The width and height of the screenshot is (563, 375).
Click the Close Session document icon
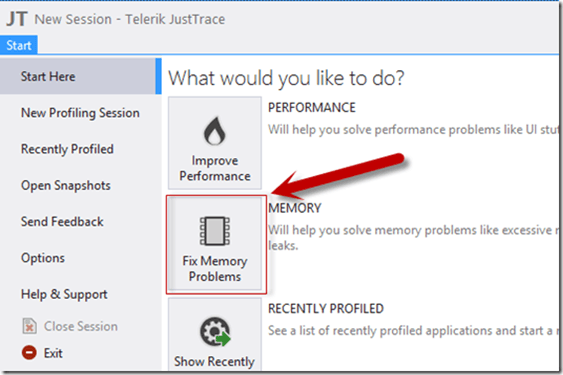point(29,326)
